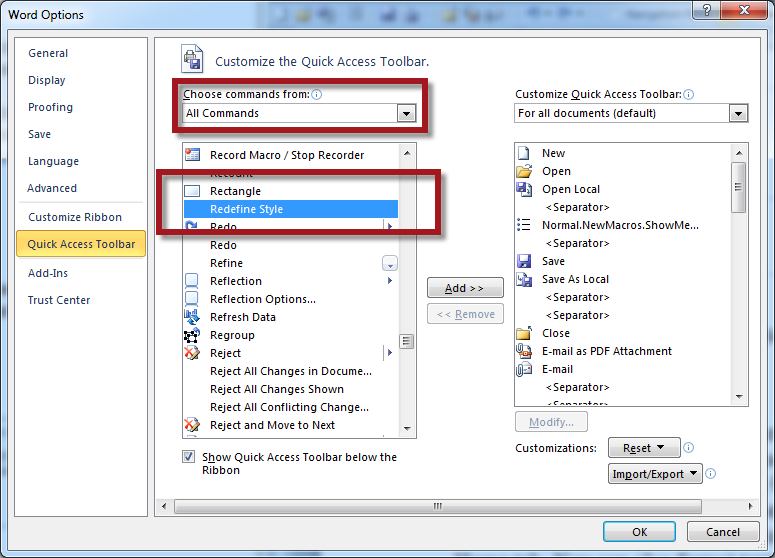775x558 pixels.
Task: Select the Refine command
Action: point(291,263)
